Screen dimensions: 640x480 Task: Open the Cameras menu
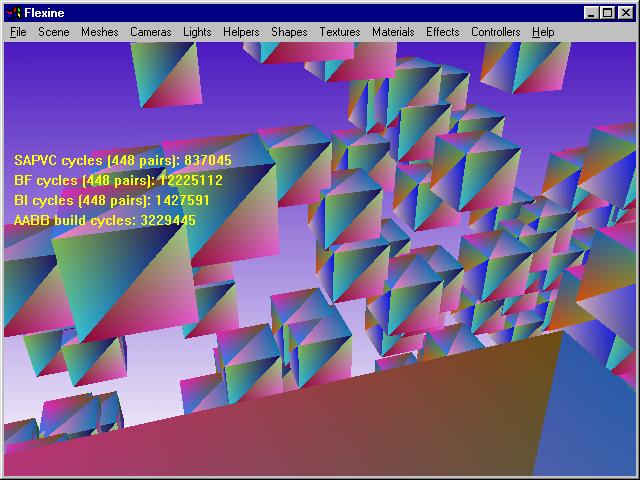tap(151, 32)
